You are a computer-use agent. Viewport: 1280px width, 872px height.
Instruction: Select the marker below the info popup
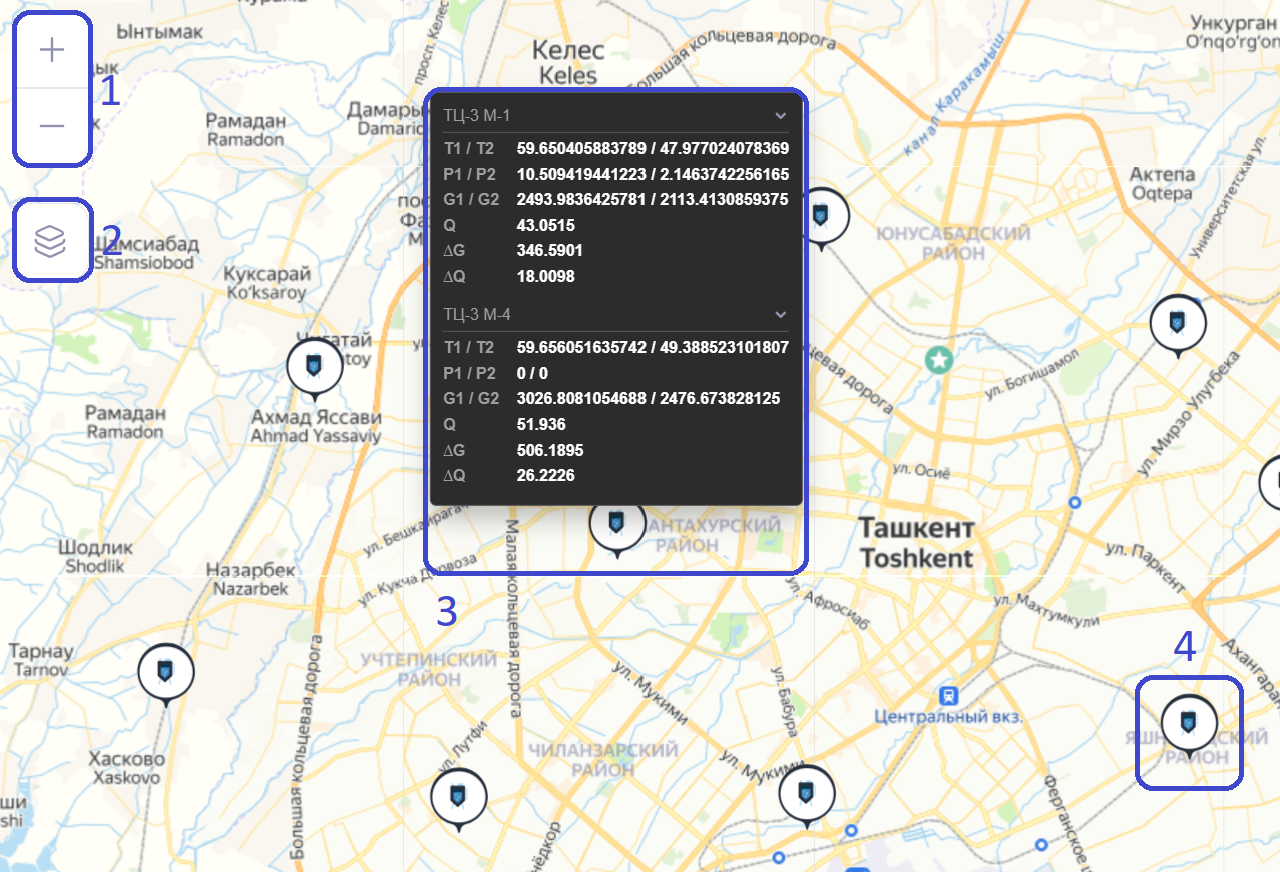617,524
